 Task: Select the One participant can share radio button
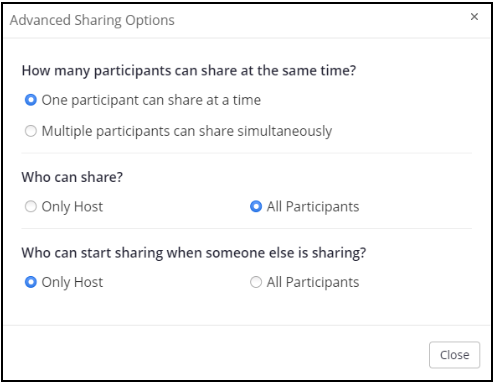(31, 100)
